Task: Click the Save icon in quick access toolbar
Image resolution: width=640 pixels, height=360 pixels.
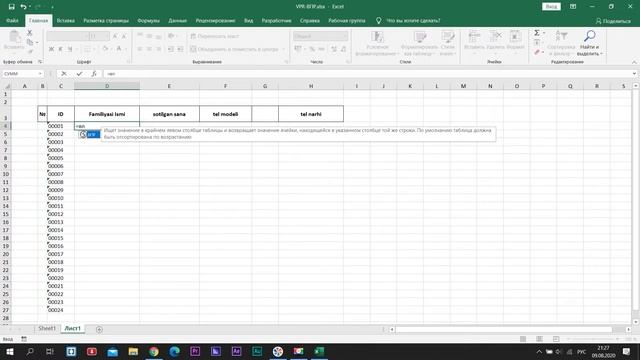Action: tap(11, 7)
